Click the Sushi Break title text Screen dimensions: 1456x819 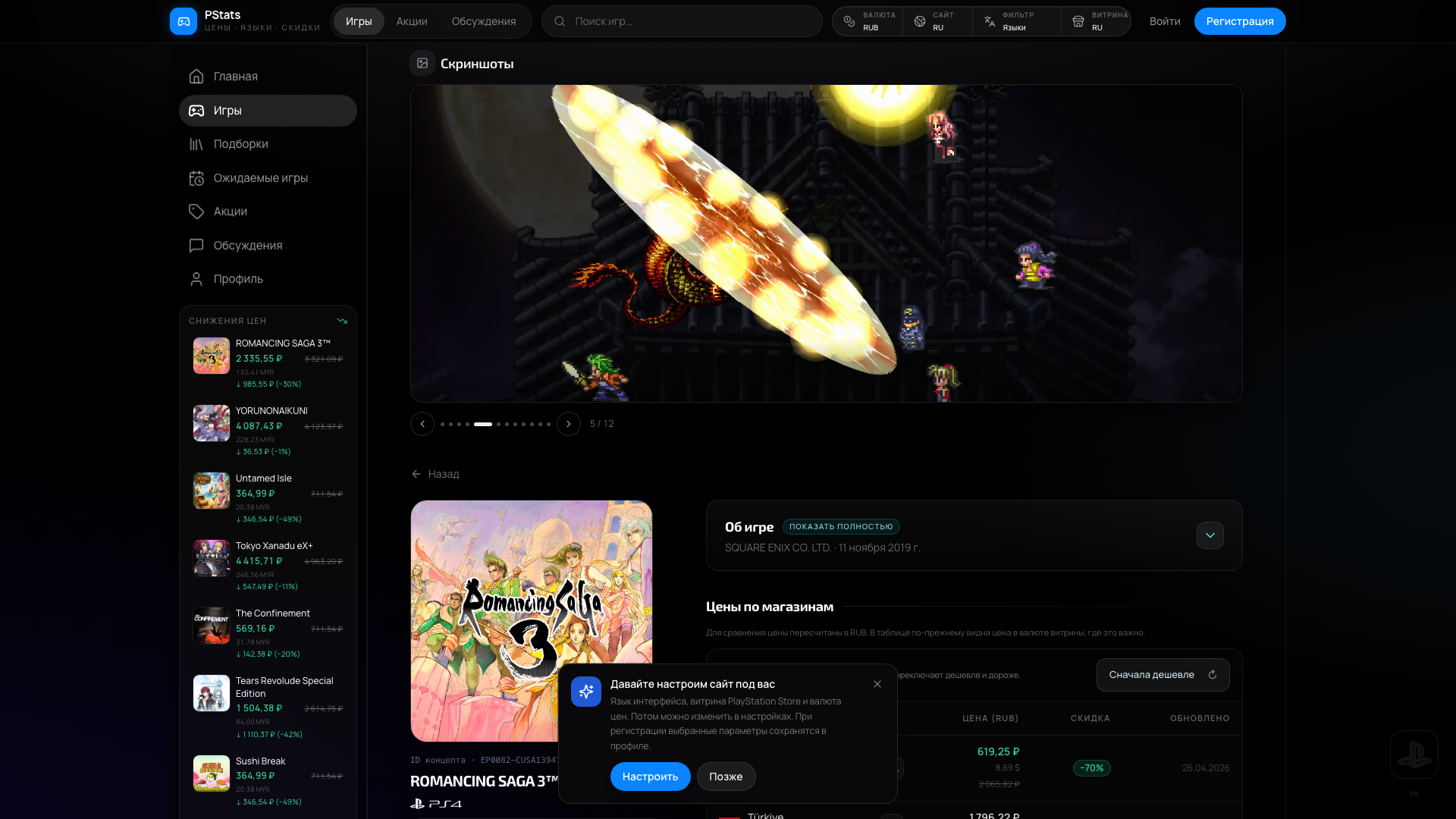(x=261, y=761)
